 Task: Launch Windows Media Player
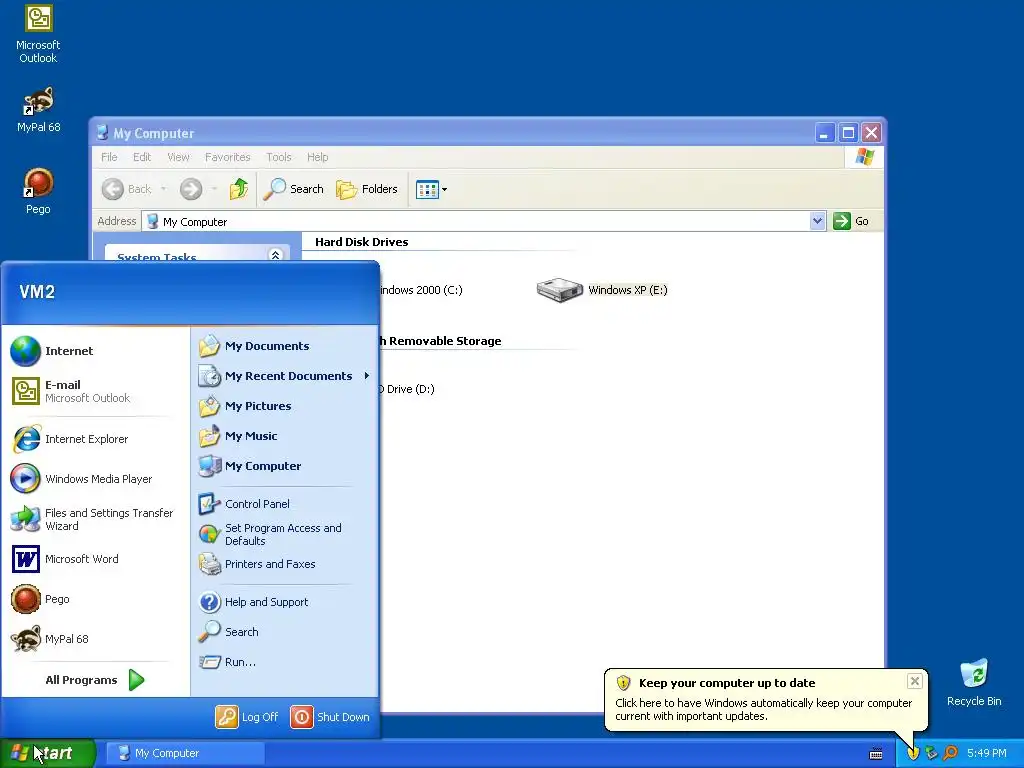[95, 479]
